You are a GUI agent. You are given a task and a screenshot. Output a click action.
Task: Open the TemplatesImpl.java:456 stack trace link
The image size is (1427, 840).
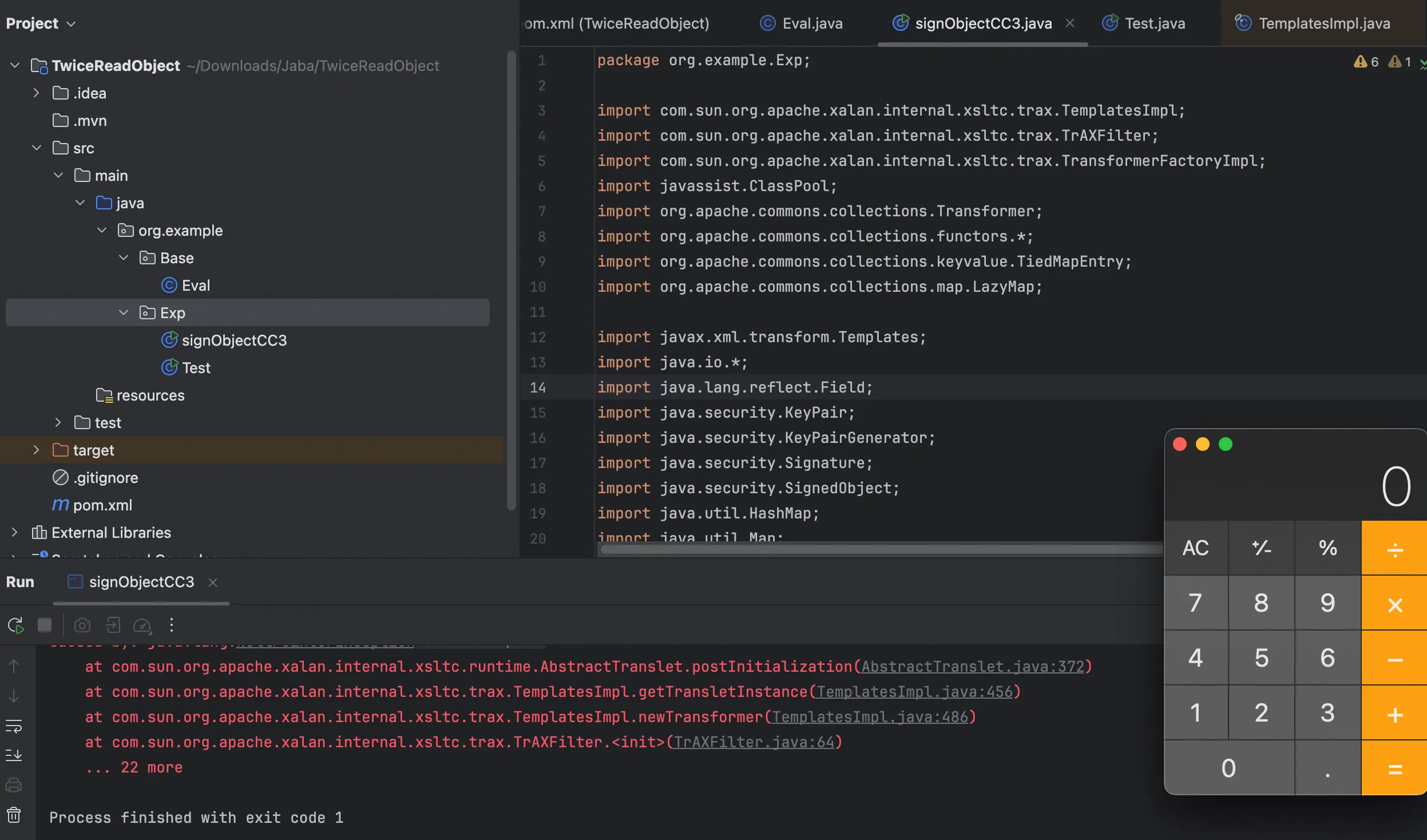pos(914,692)
